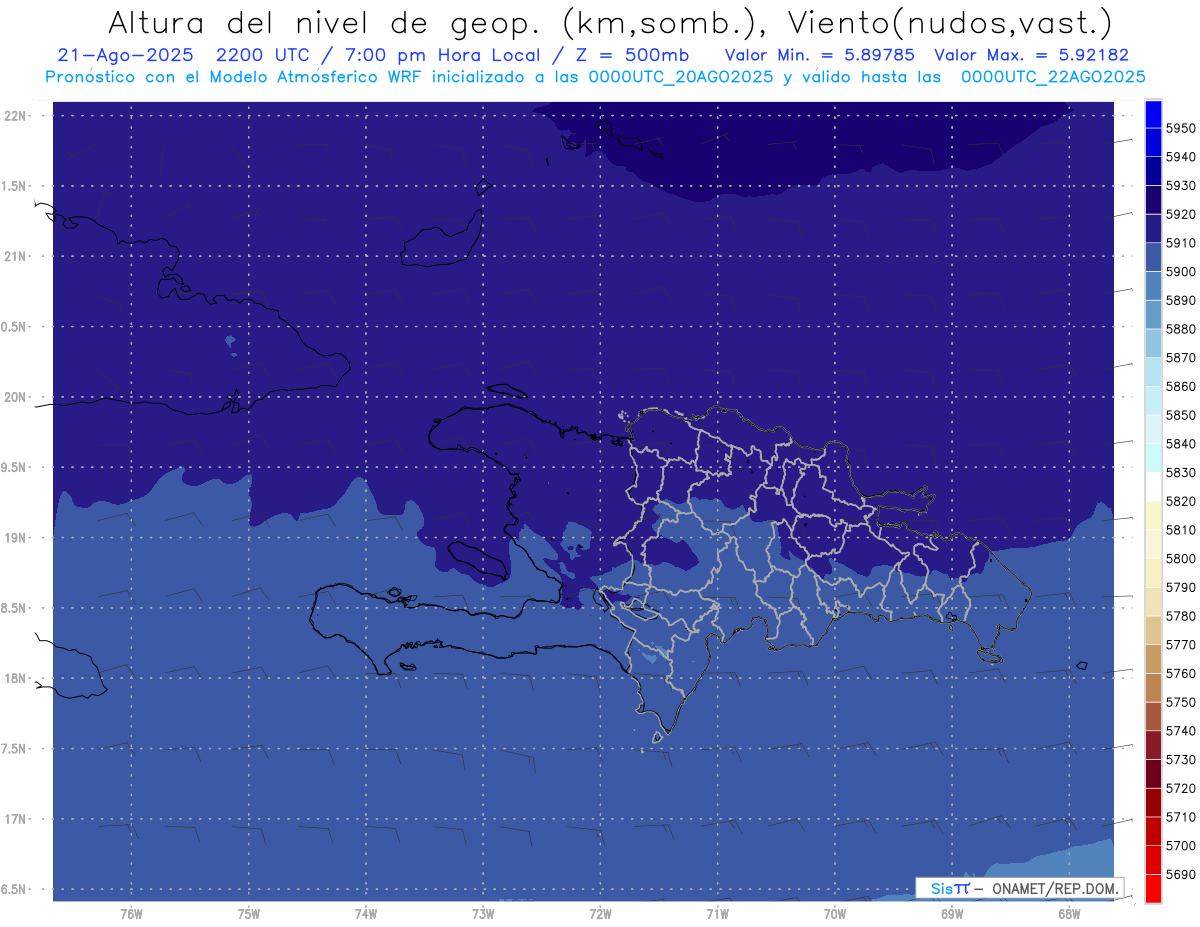Click the '75W' longitude label
Image resolution: width=1200 pixels, height=927 pixels.
click(249, 914)
